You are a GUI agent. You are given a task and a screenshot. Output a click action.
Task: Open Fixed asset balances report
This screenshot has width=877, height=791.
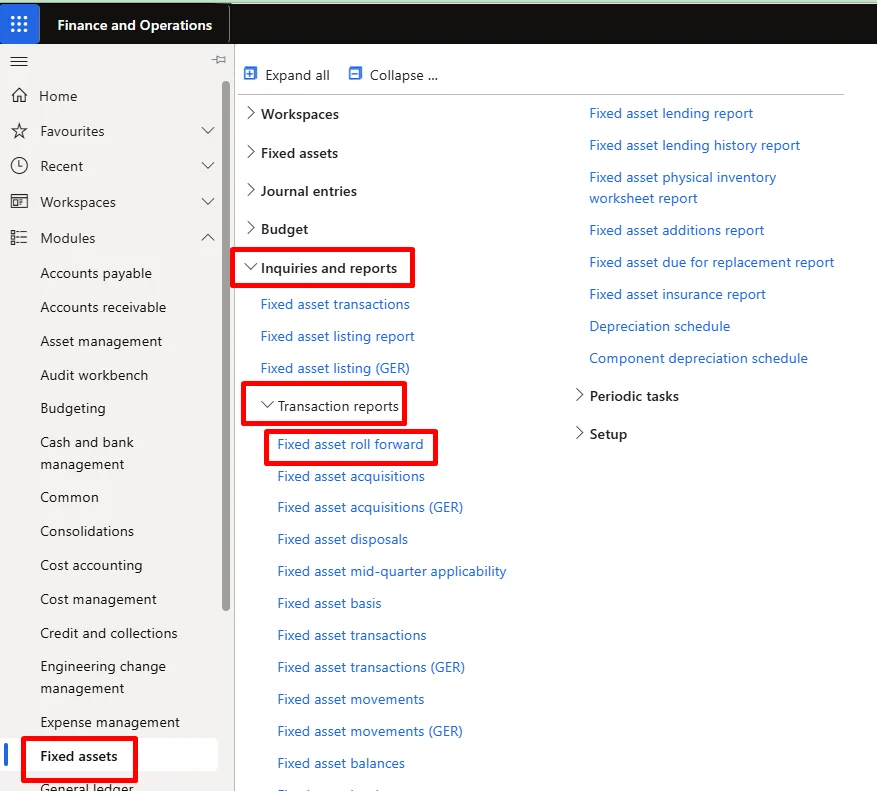341,763
